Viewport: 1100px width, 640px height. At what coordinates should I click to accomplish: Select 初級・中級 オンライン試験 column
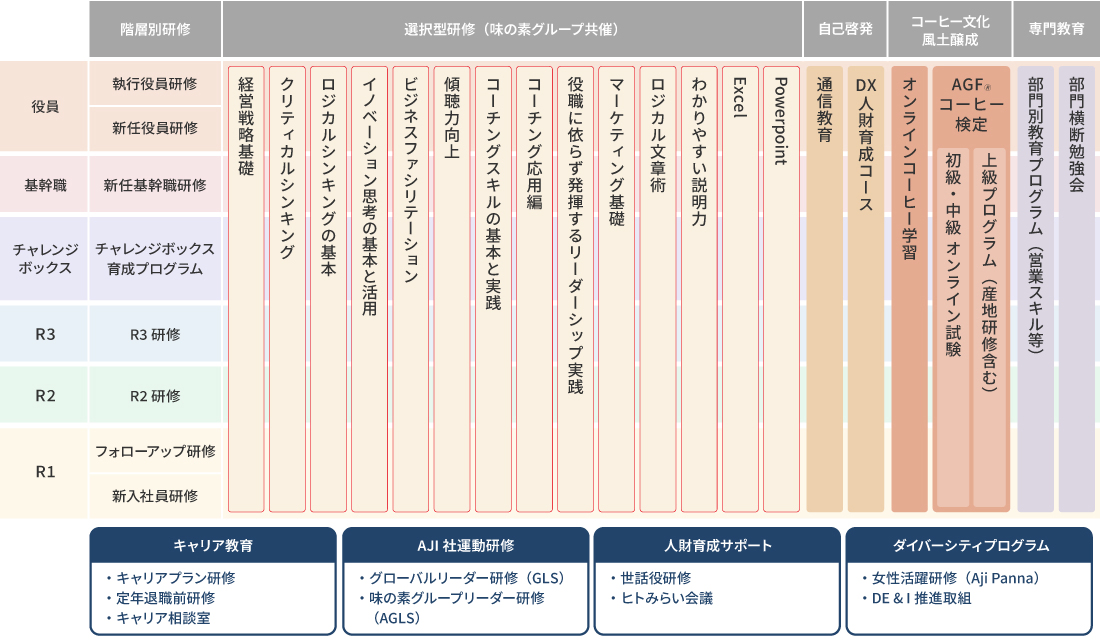tap(953, 327)
